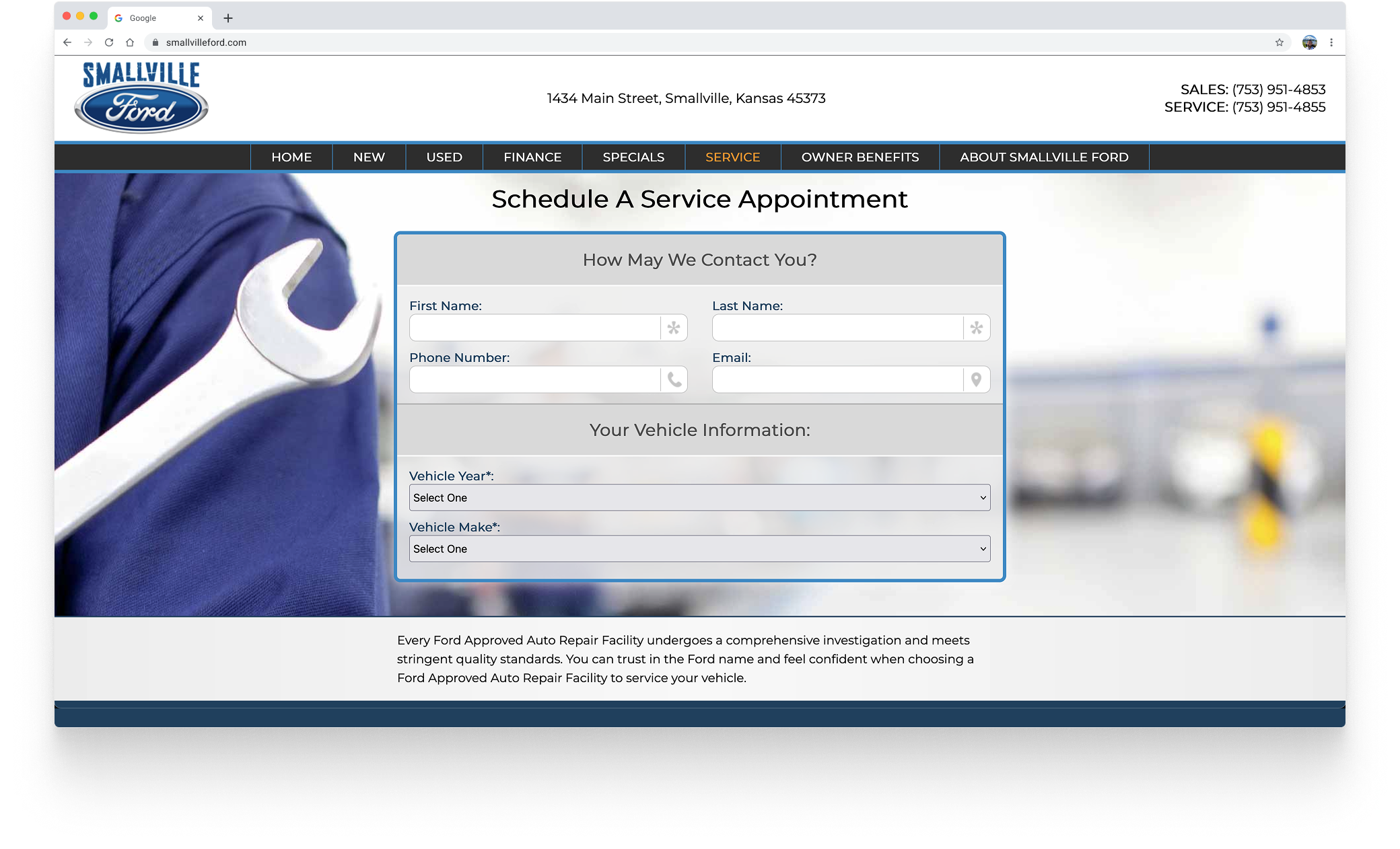
Task: Bookmark the page with star icon
Action: (1279, 42)
